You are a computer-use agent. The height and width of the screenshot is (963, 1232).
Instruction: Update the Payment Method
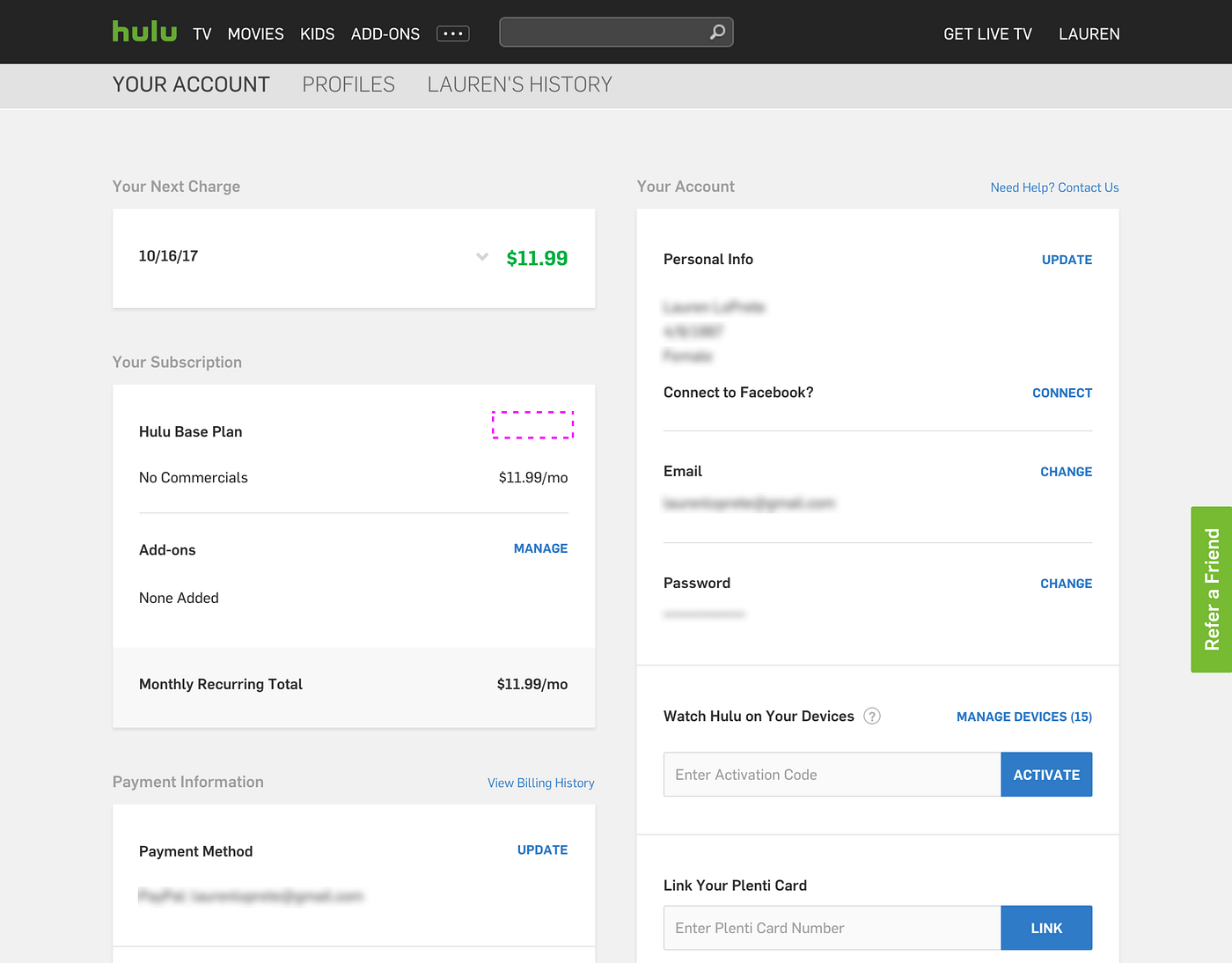coord(542,850)
